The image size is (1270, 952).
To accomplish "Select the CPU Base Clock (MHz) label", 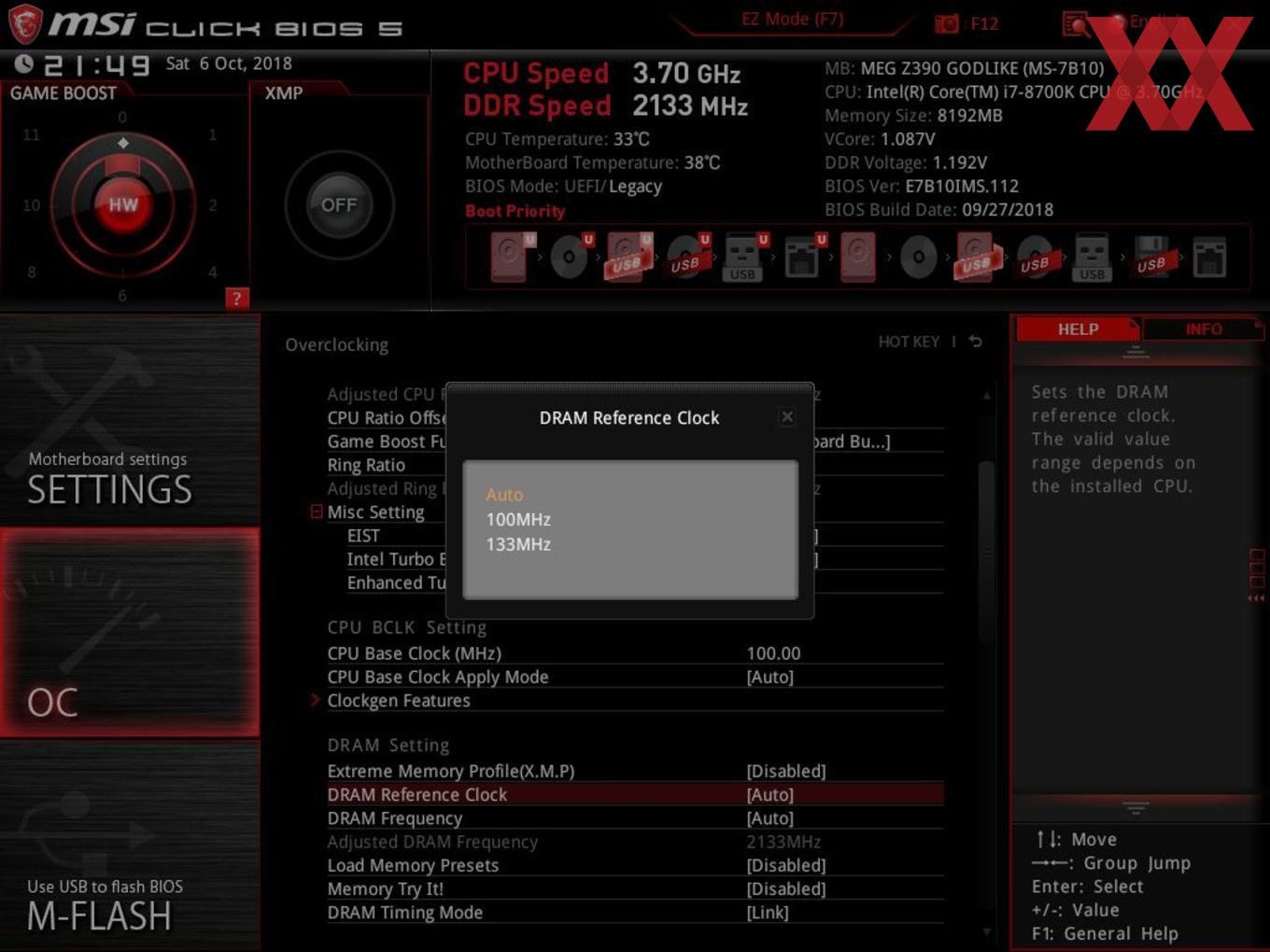I will (x=414, y=653).
